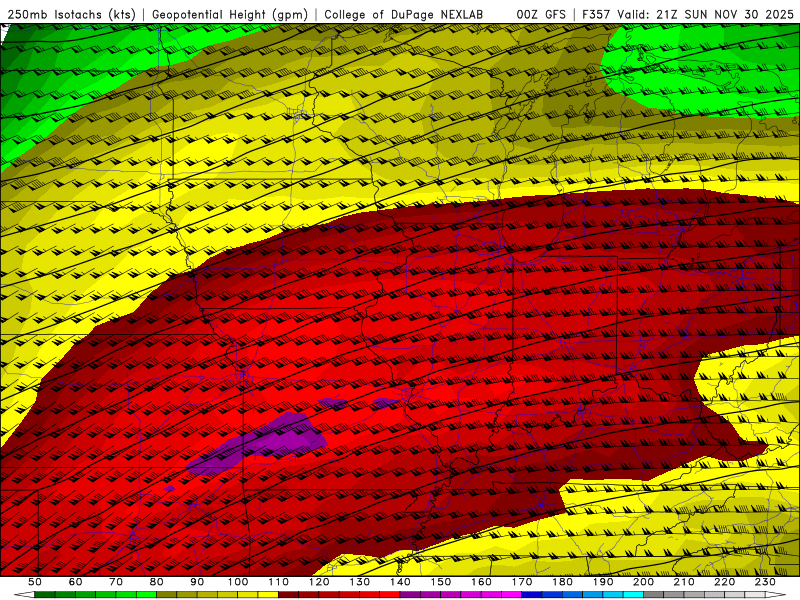Screen dimensions: 800x600
Task: Click the legend value 90
Action: 197,582
